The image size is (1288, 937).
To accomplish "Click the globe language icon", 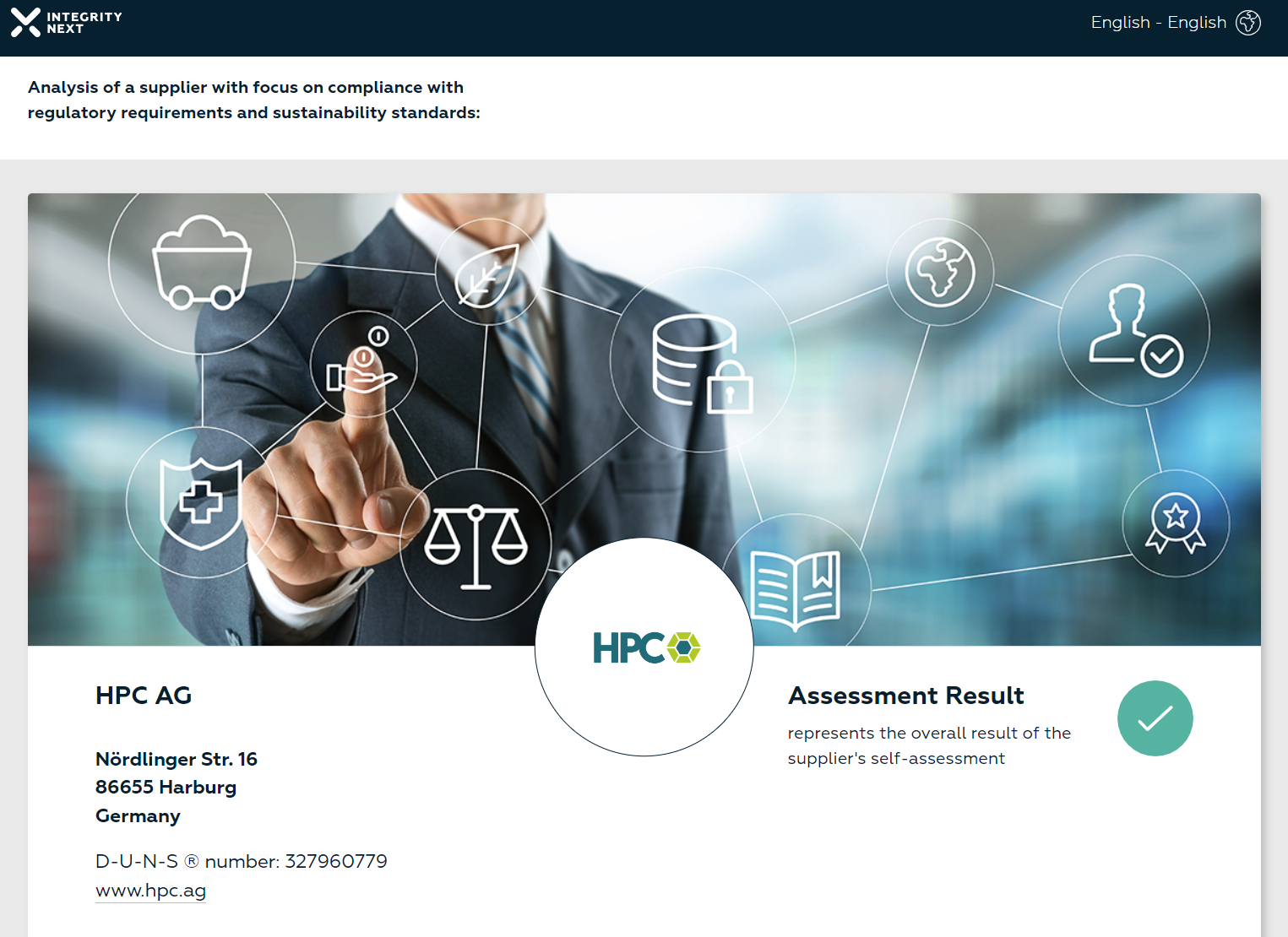I will (1247, 23).
